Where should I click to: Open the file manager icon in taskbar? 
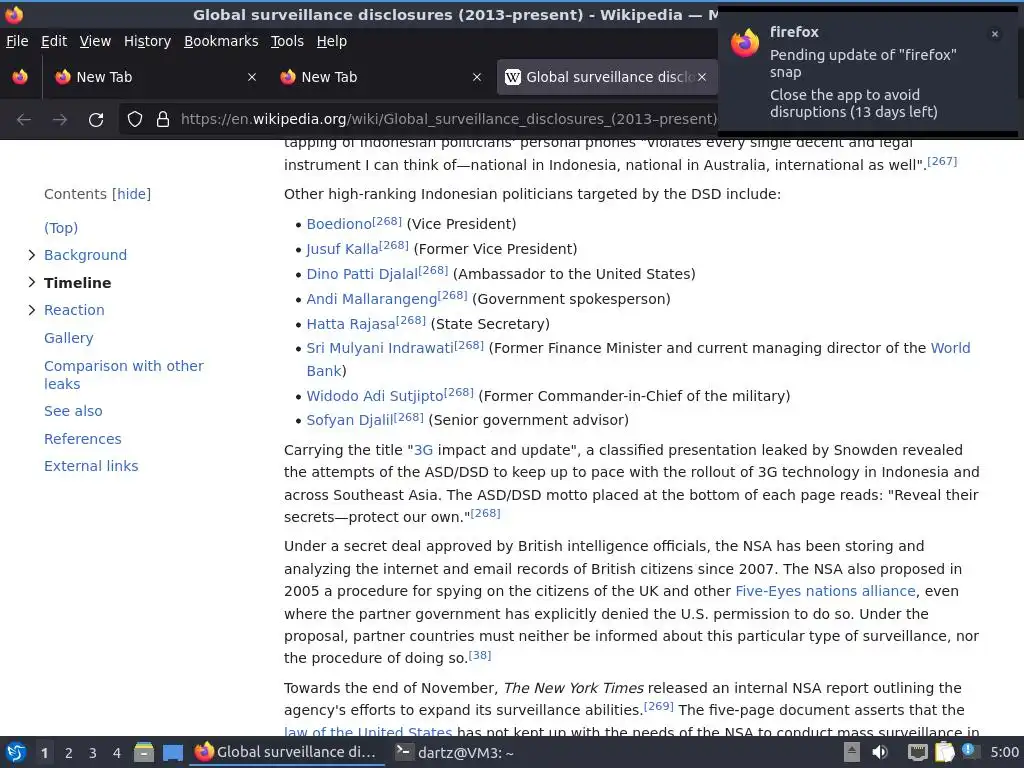tap(144, 752)
